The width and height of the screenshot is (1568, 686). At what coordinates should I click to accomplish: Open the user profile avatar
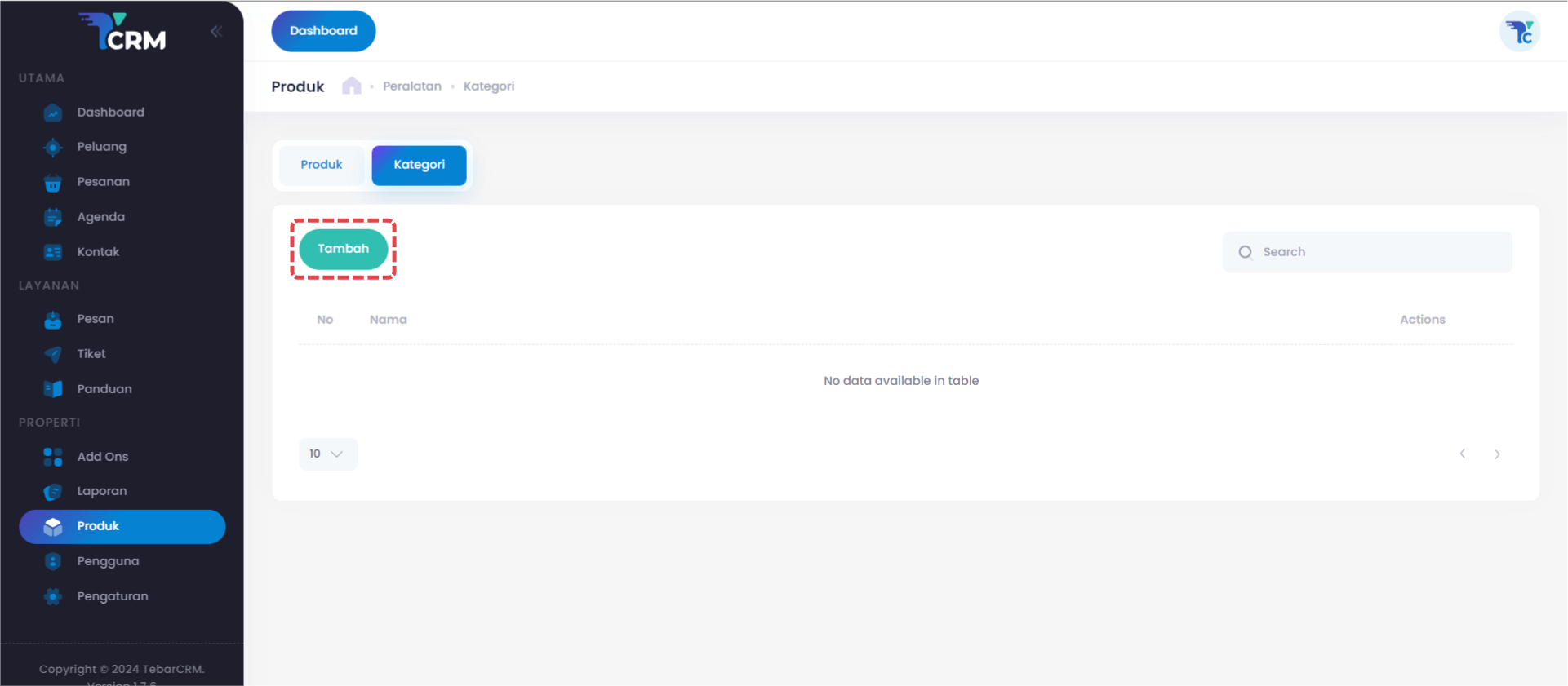pos(1519,32)
